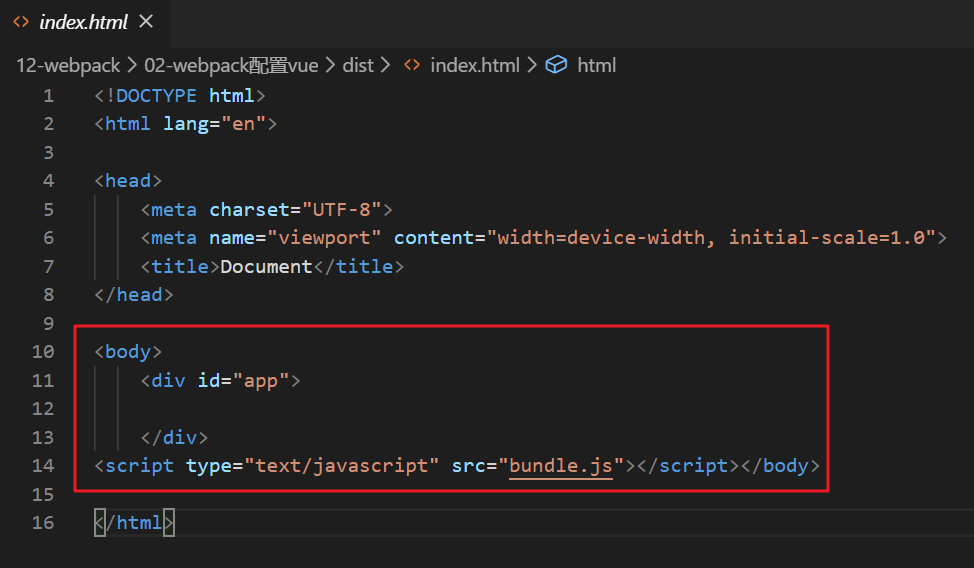Select the html symbol label in breadcrumb
This screenshot has height=568, width=974.
(597, 65)
